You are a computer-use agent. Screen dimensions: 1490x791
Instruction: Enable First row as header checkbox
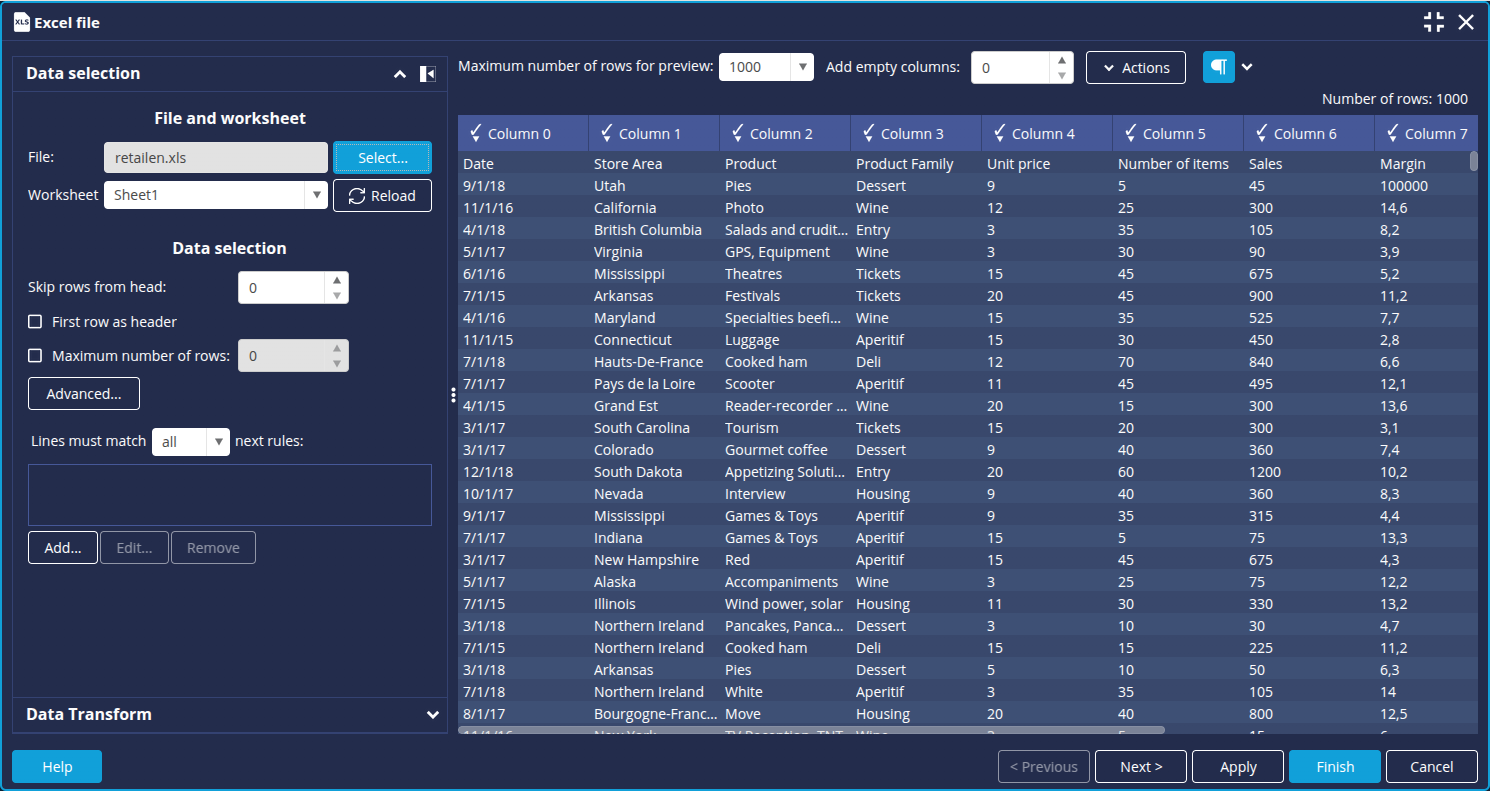[x=35, y=322]
